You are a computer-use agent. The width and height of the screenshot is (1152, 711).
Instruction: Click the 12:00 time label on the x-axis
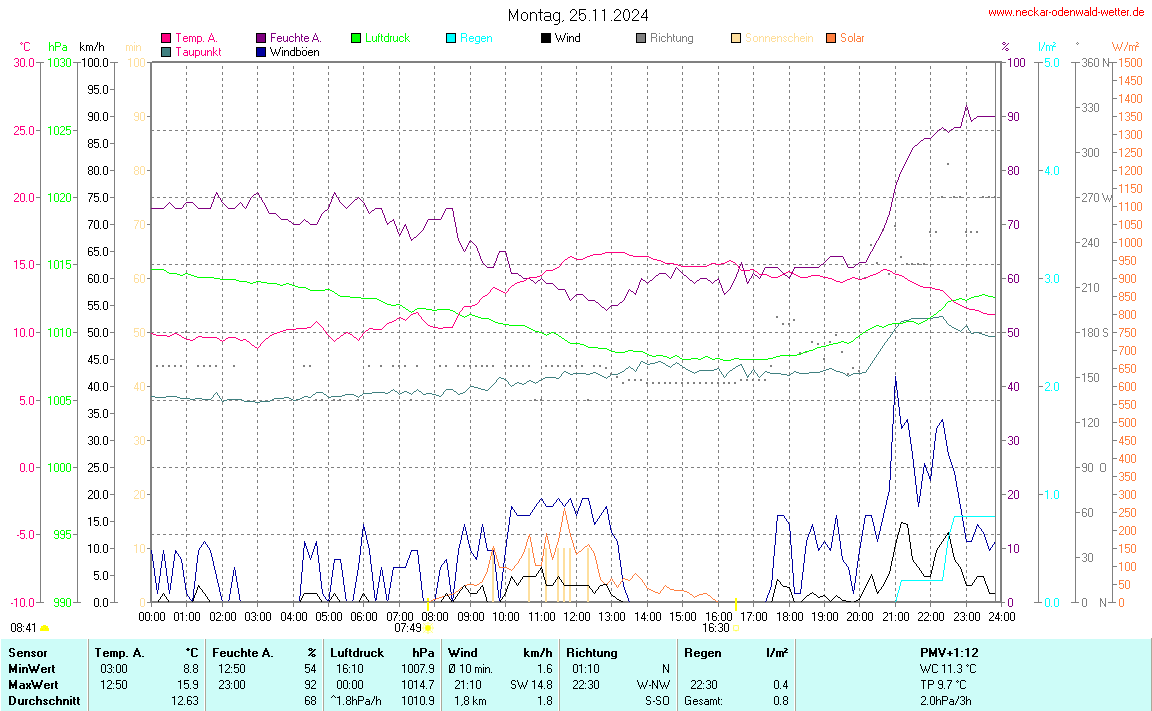click(576, 616)
